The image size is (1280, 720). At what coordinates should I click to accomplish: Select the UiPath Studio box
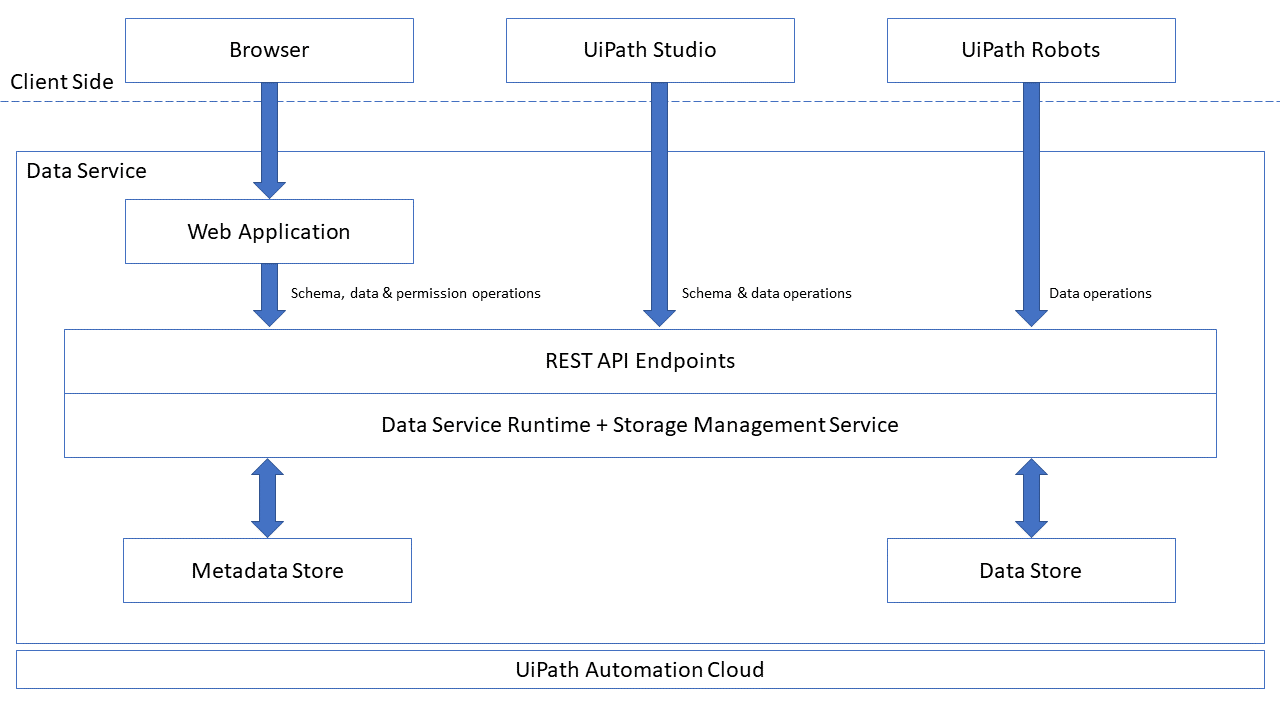pos(650,50)
